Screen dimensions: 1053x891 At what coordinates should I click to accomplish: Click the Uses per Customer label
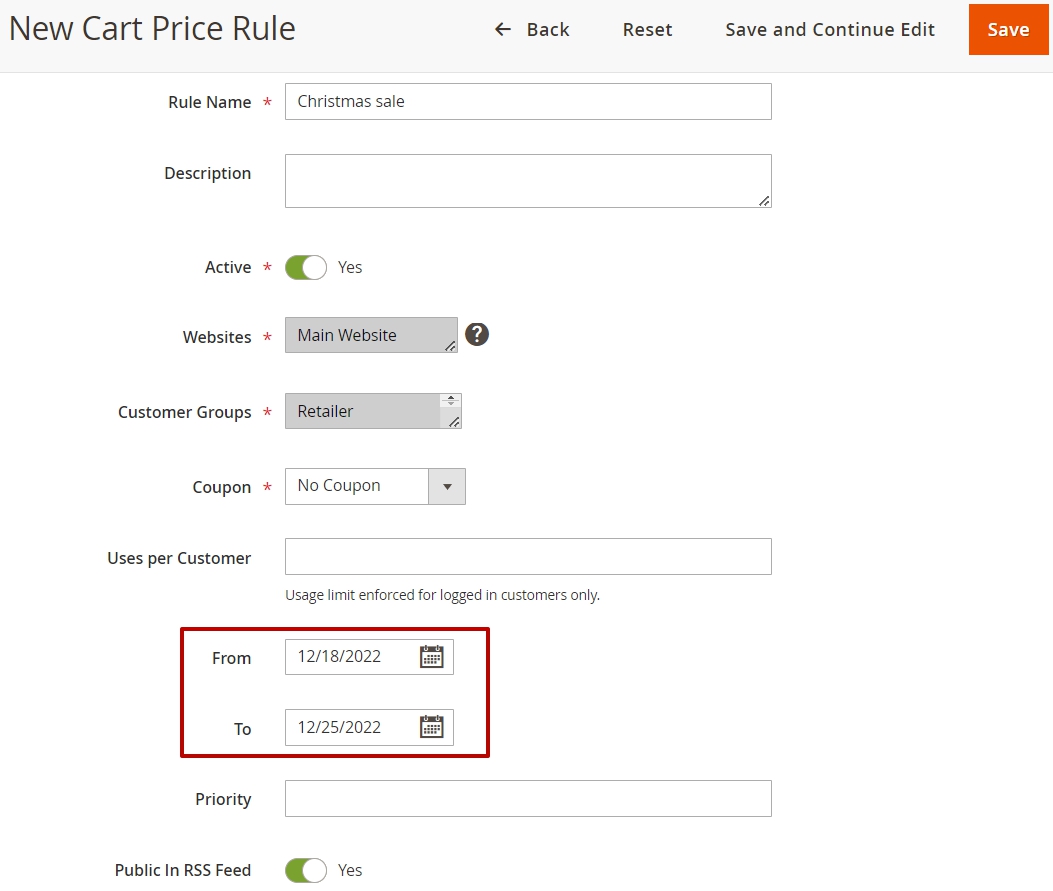pyautogui.click(x=179, y=558)
